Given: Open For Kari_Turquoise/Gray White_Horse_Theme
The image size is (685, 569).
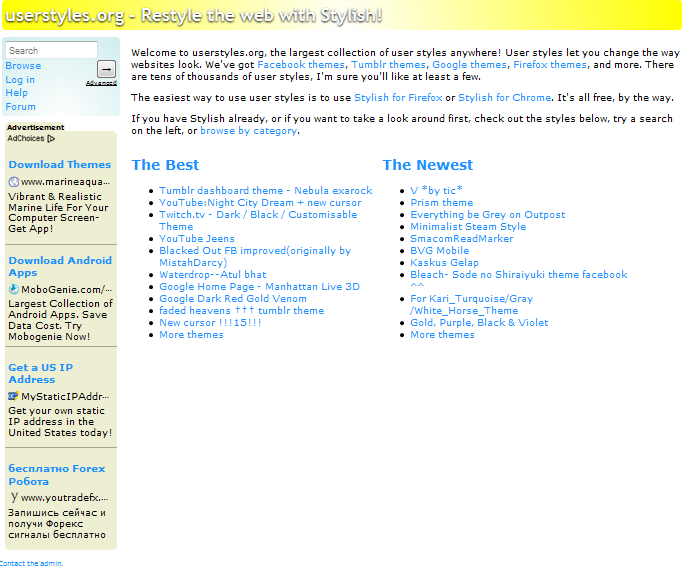Looking at the screenshot, I should click(x=471, y=305).
